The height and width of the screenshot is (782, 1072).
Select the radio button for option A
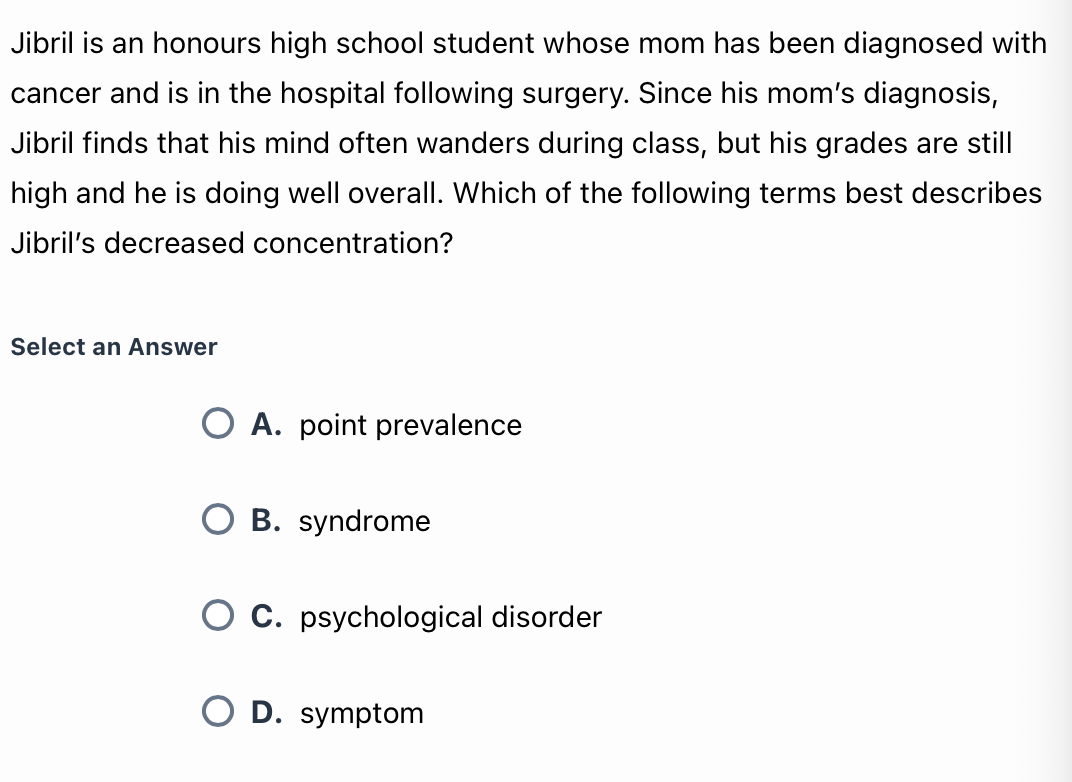point(218,424)
